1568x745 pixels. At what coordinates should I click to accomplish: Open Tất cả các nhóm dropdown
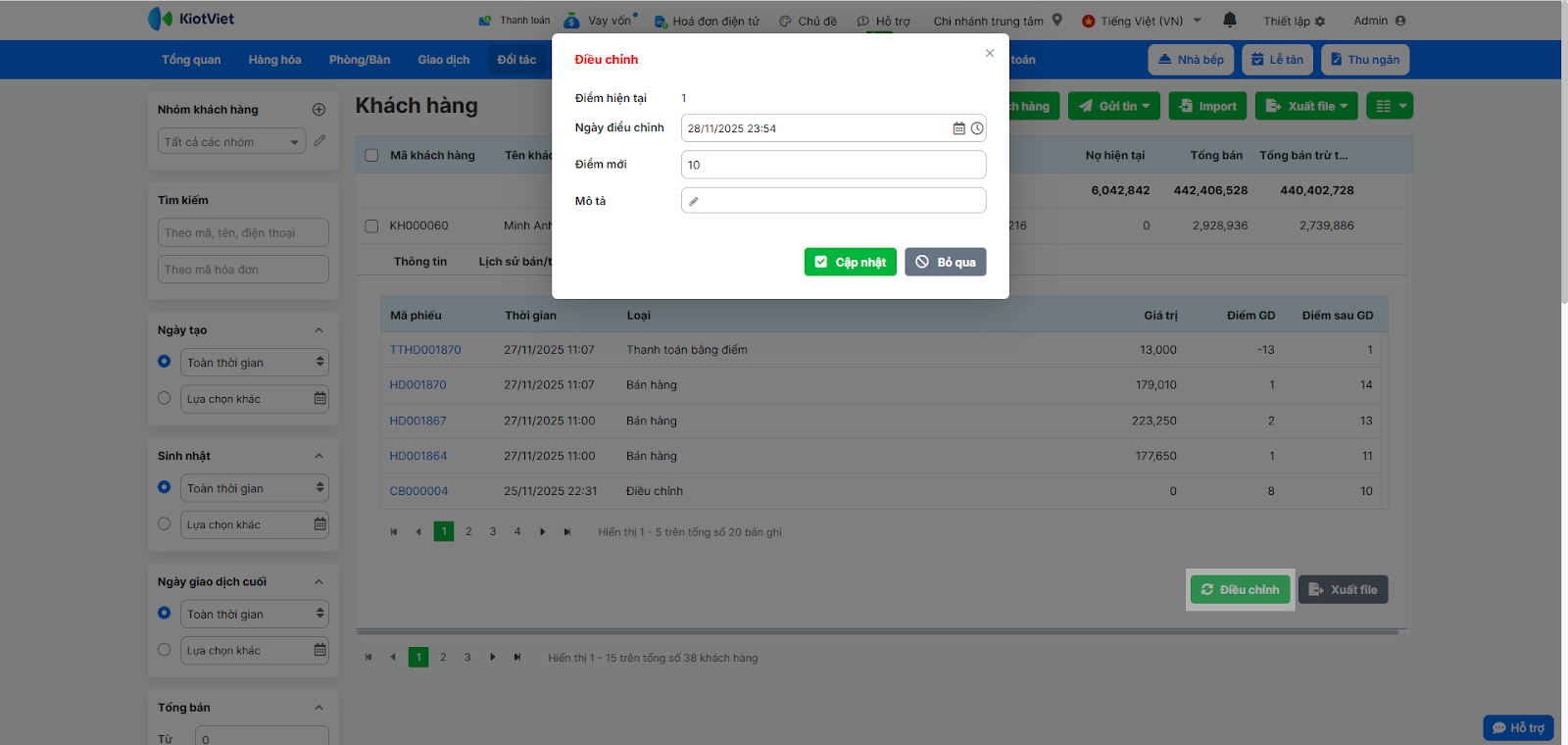click(x=232, y=142)
